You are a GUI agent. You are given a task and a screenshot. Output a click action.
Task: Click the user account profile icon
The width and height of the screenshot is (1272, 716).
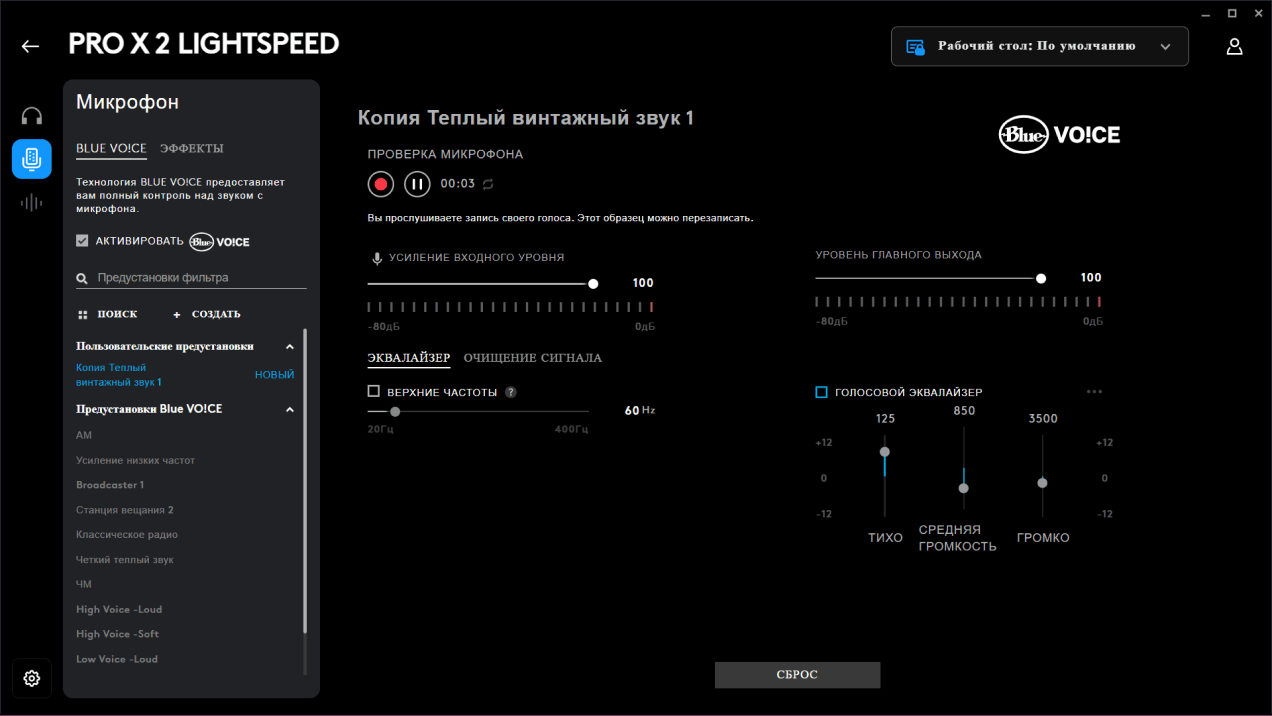(x=1235, y=46)
